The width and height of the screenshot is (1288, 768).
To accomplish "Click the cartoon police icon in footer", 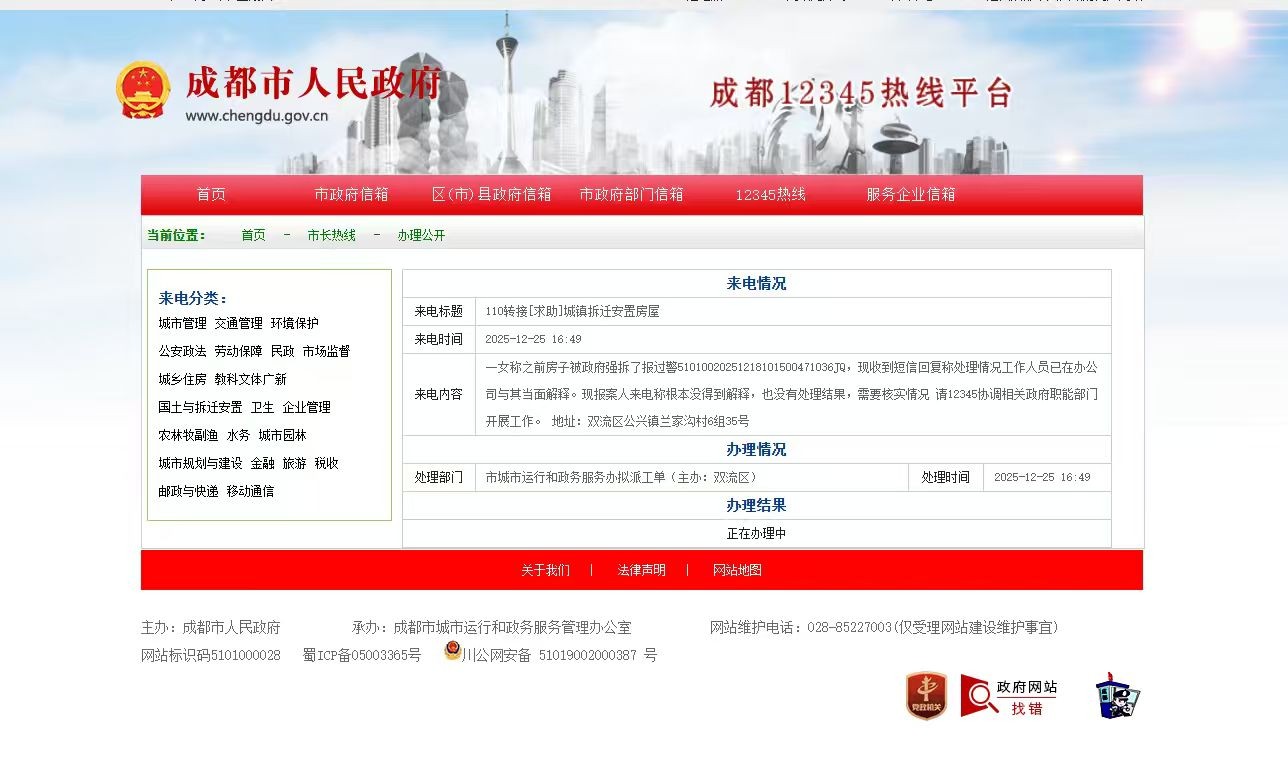I will click(1118, 696).
